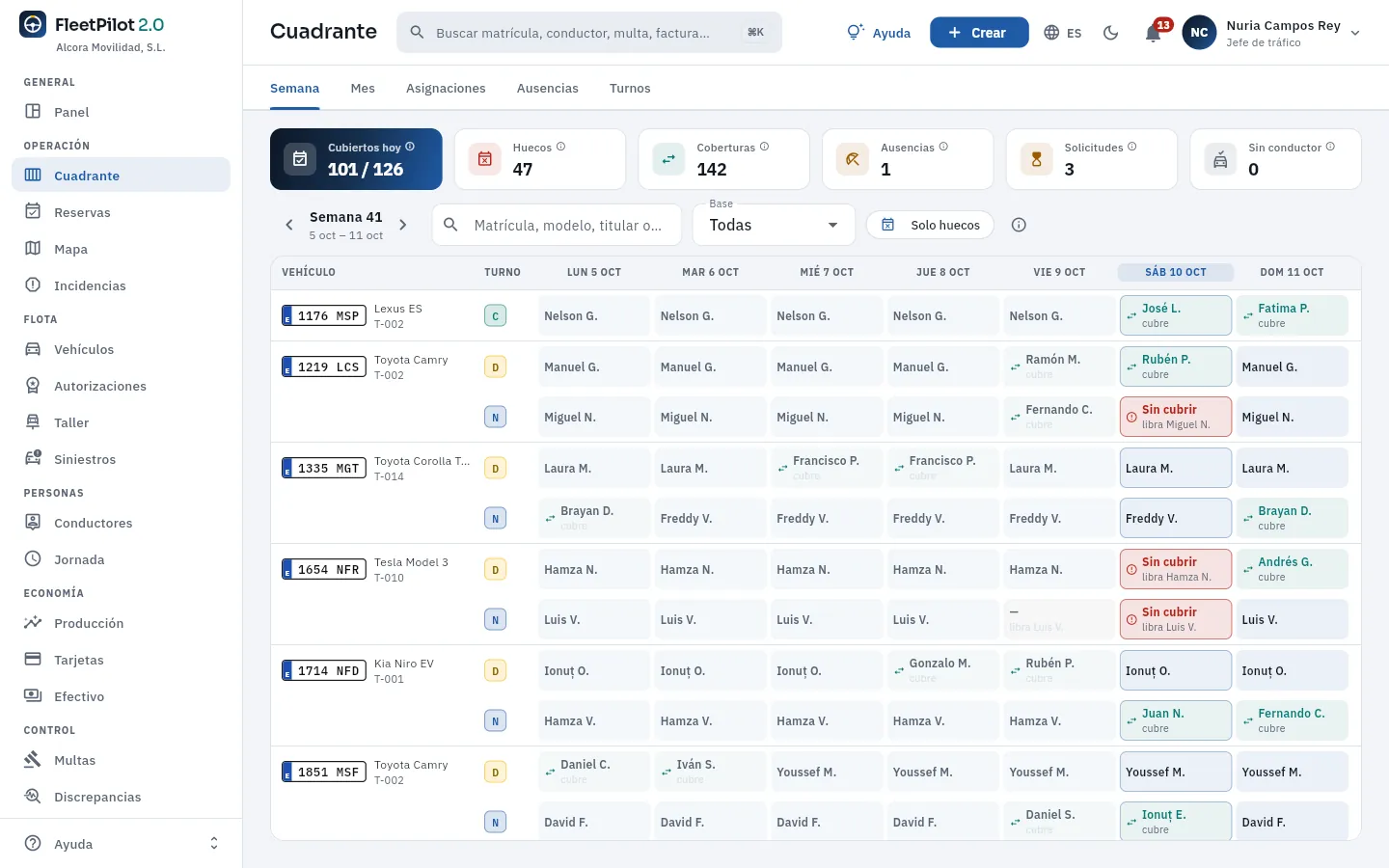1389x868 pixels.
Task: Open notifications bell with 13 alerts
Action: pos(1154,33)
